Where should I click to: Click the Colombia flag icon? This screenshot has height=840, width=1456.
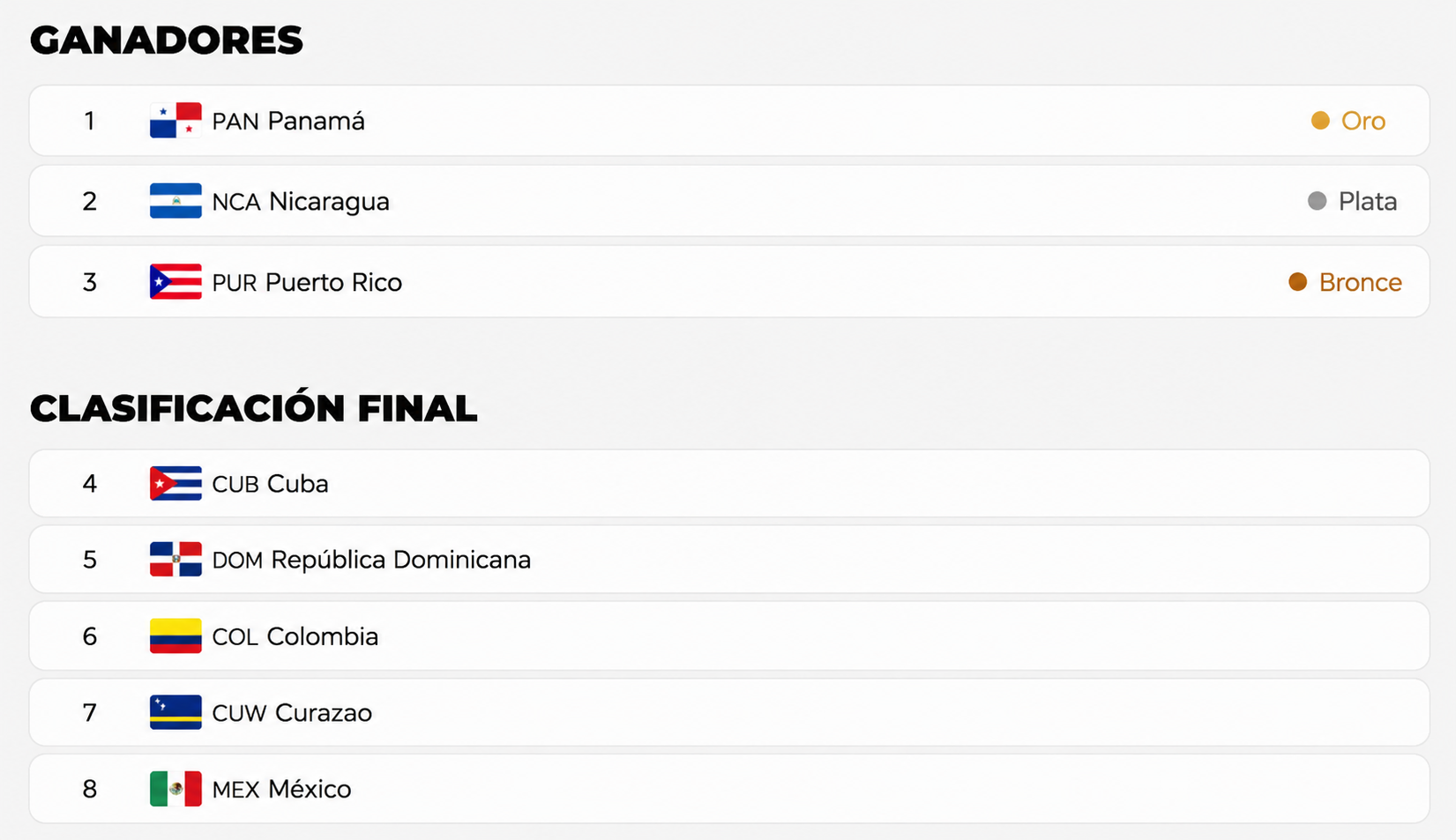point(175,636)
